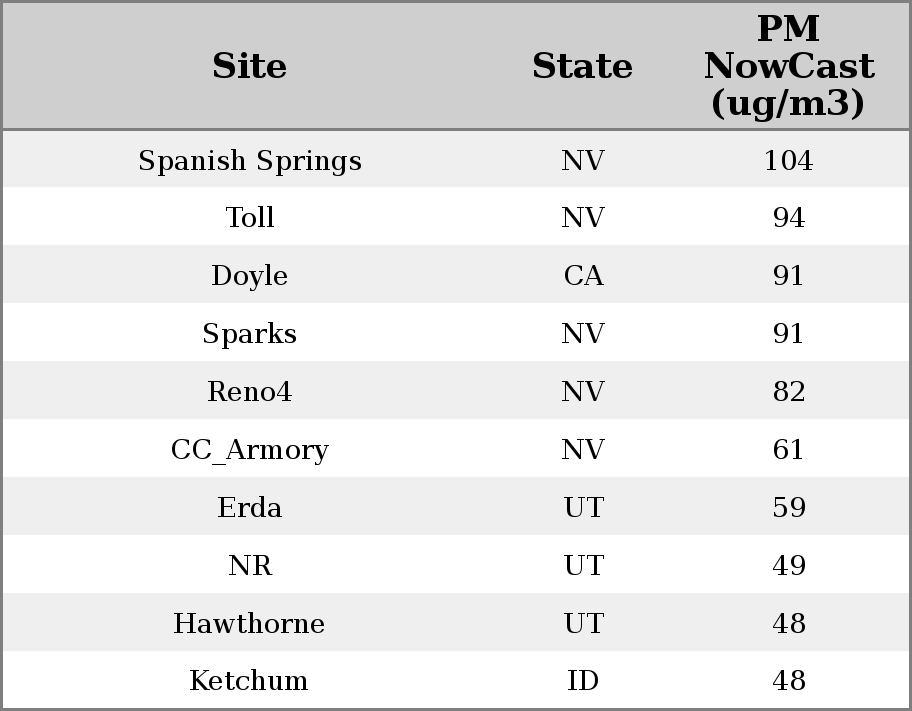Select the Spanish Springs site cell

pos(250,161)
